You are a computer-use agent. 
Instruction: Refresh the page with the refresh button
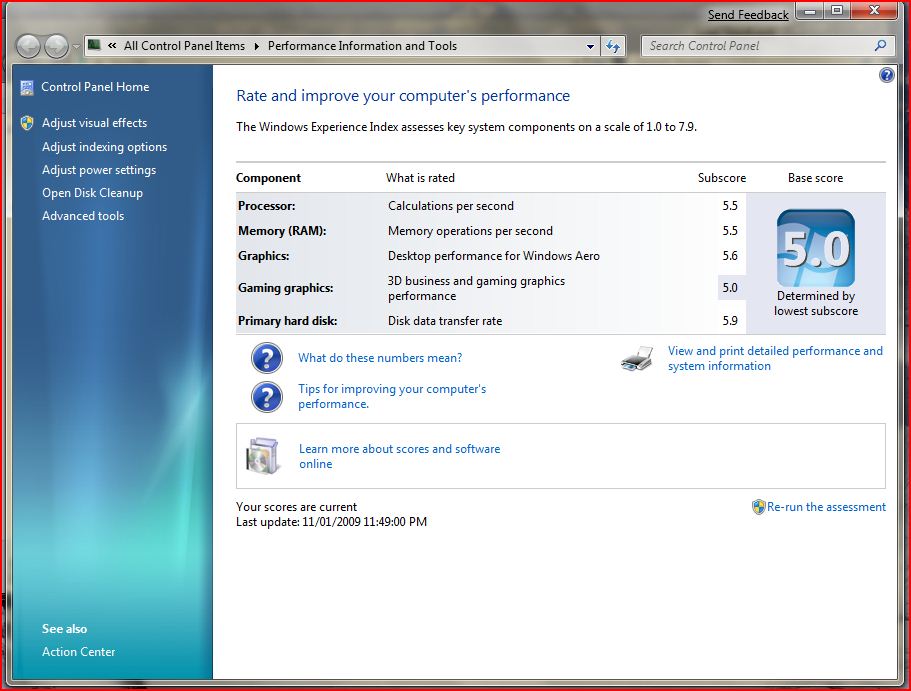(x=613, y=46)
